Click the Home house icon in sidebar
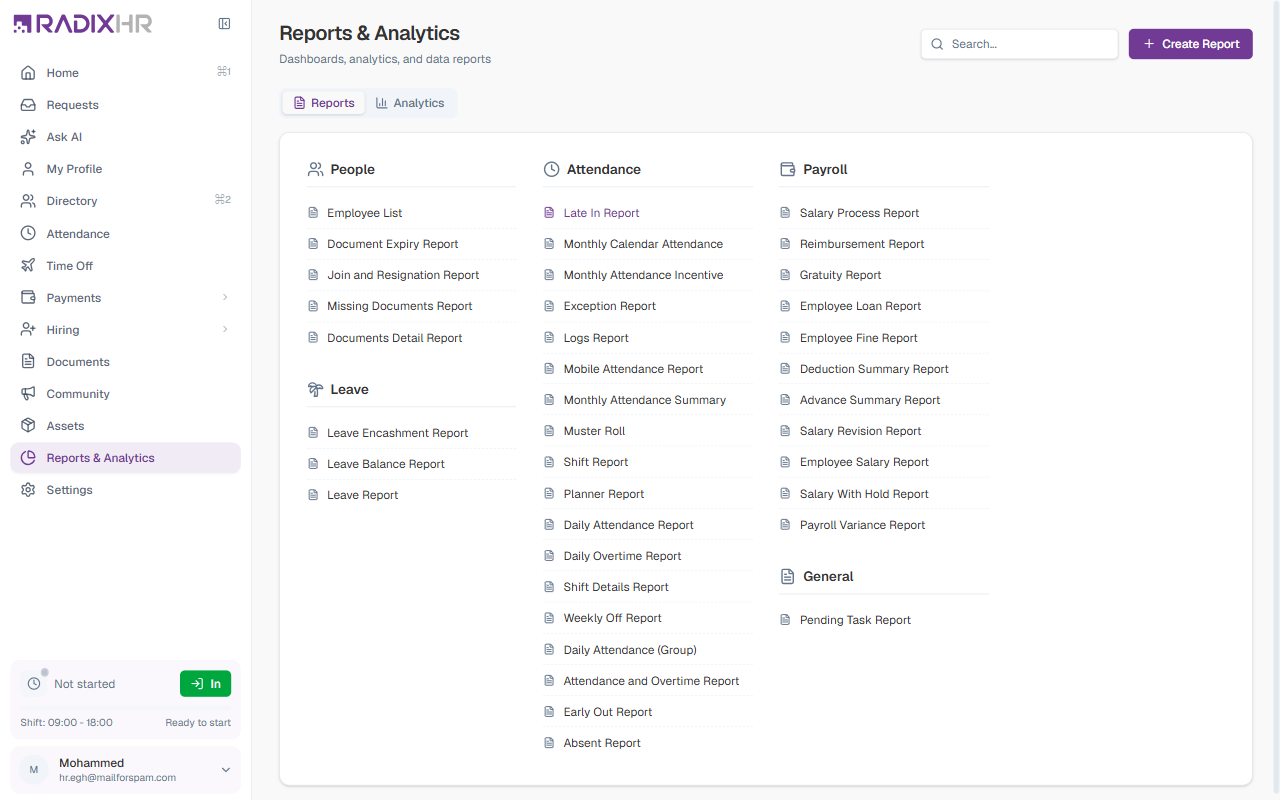 pyautogui.click(x=28, y=73)
